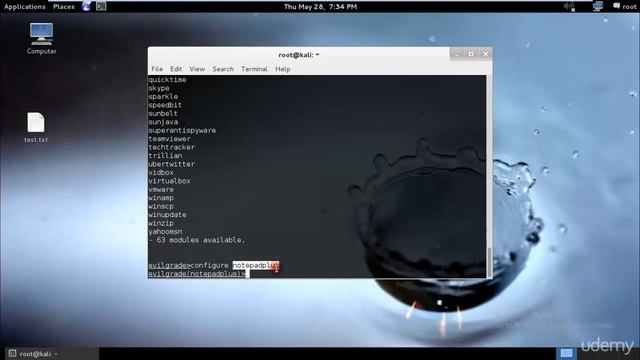
Task: Click the highlighted 'notepadplus' argument text
Action: click(x=256, y=265)
